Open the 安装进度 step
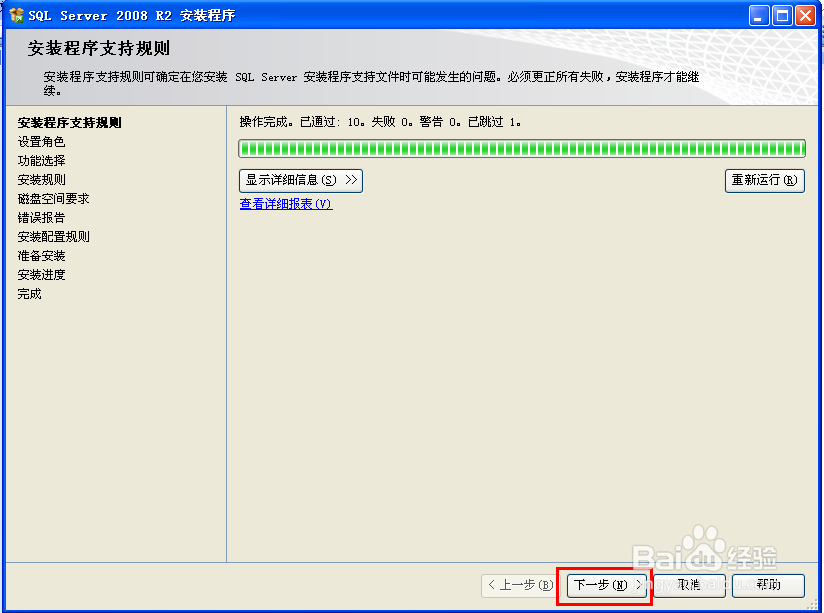Viewport: 824px width, 613px height. pyautogui.click(x=40, y=274)
